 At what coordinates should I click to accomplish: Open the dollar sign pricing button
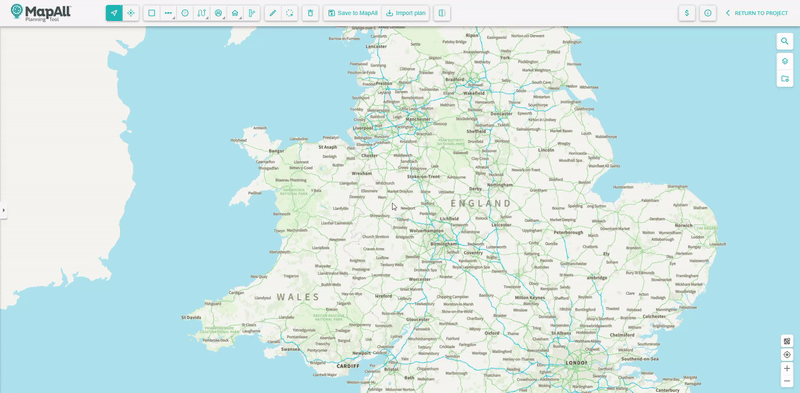click(687, 13)
